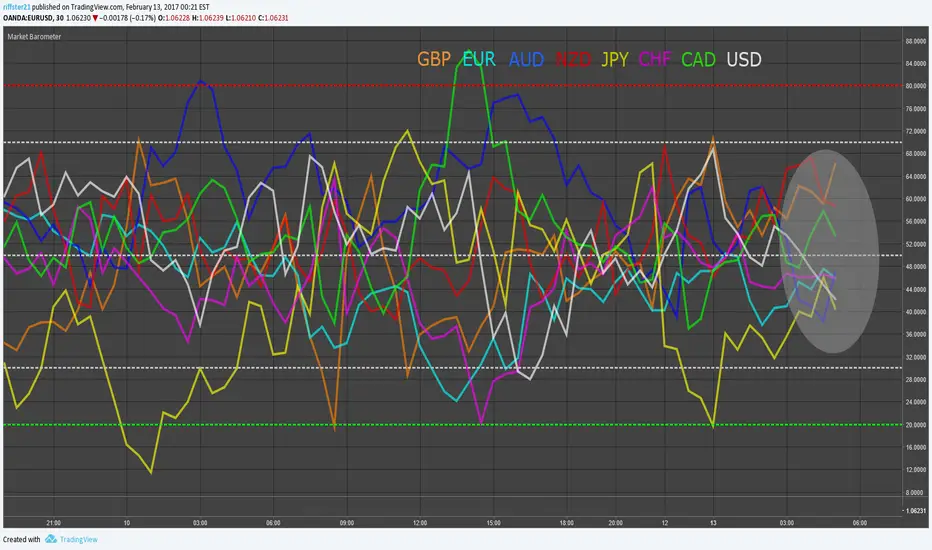Screen dimensions: 932x550
Task: Click the 32.0000 price axis label
Action: pyautogui.click(x=915, y=357)
